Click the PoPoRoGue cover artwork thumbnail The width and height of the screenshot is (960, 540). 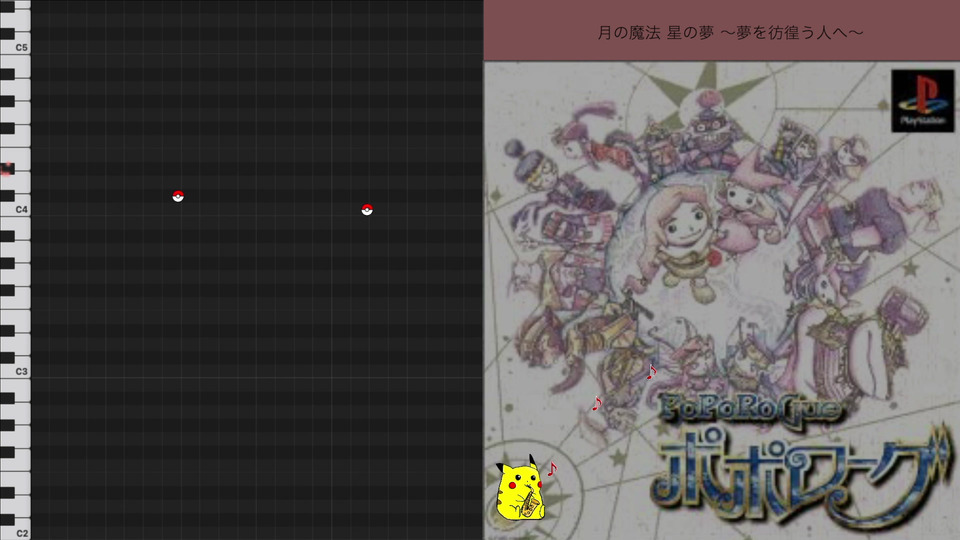click(722, 301)
